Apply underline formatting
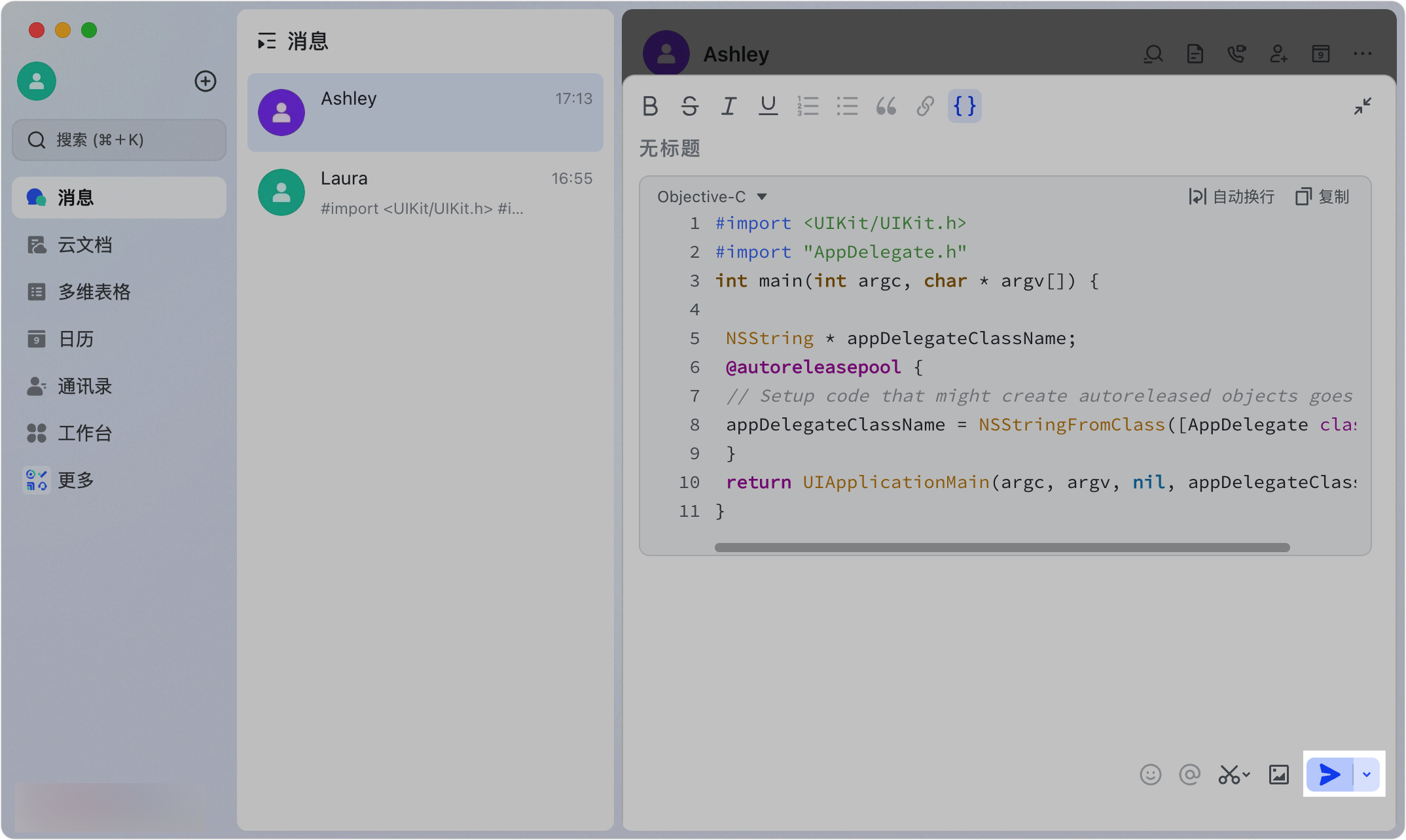 click(768, 106)
